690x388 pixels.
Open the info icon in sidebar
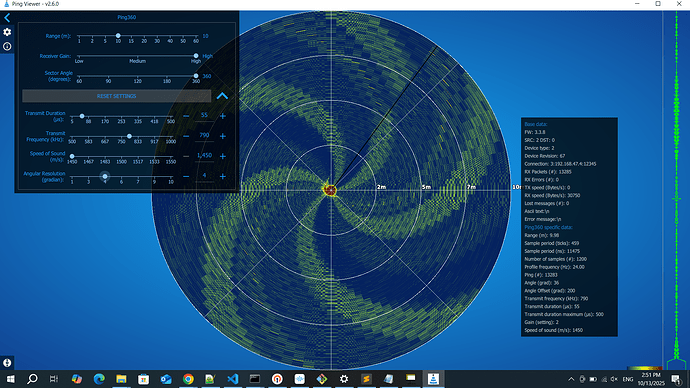point(7,46)
